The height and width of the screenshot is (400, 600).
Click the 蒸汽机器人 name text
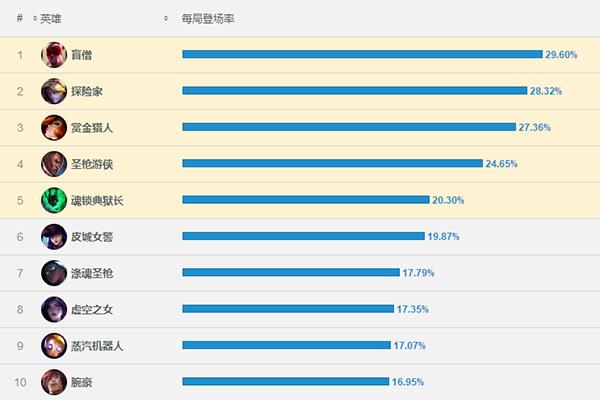(x=97, y=345)
